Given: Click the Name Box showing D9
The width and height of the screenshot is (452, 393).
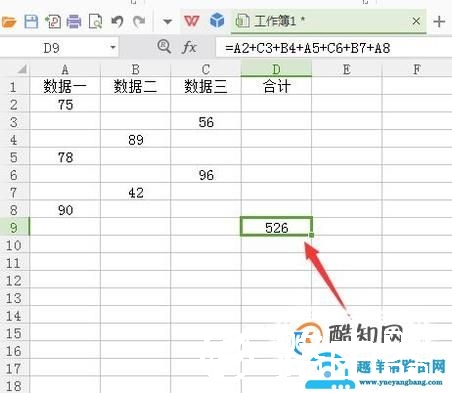Looking at the screenshot, I should tap(53, 48).
